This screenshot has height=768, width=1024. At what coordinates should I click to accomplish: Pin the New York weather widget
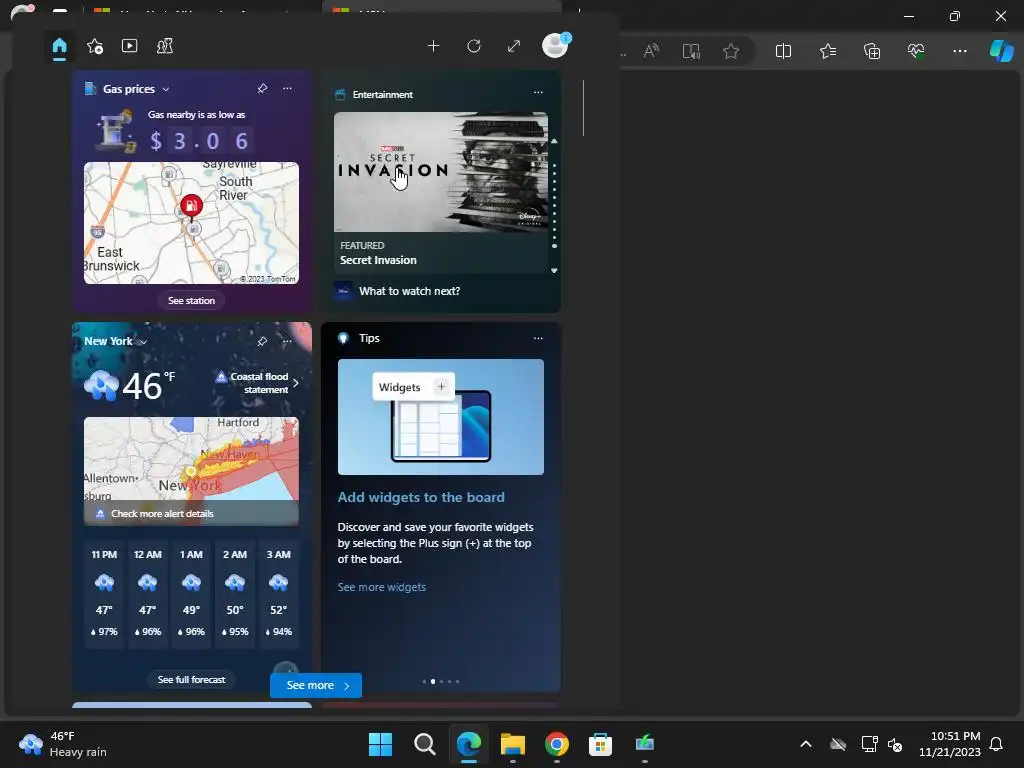point(262,341)
